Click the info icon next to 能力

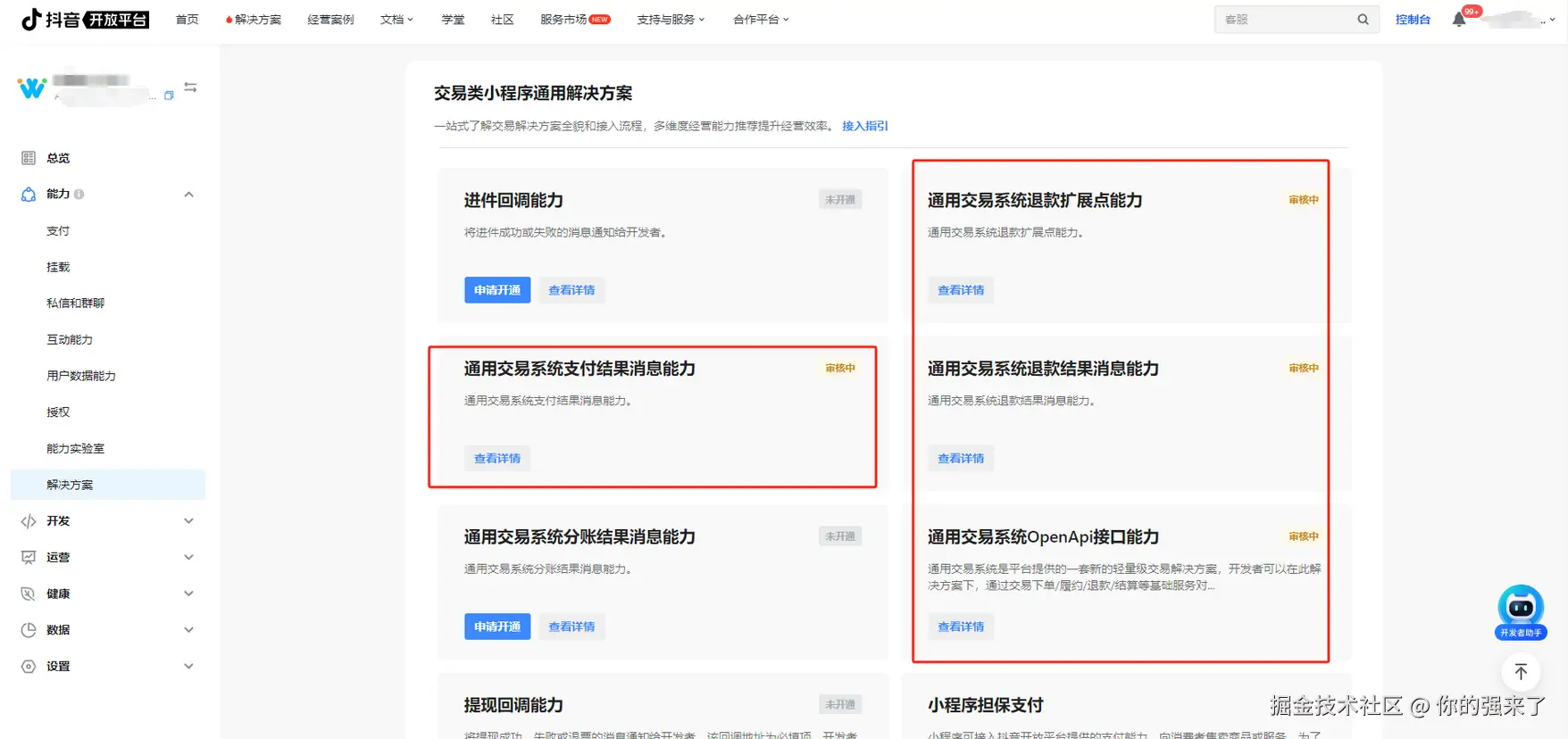(x=79, y=194)
